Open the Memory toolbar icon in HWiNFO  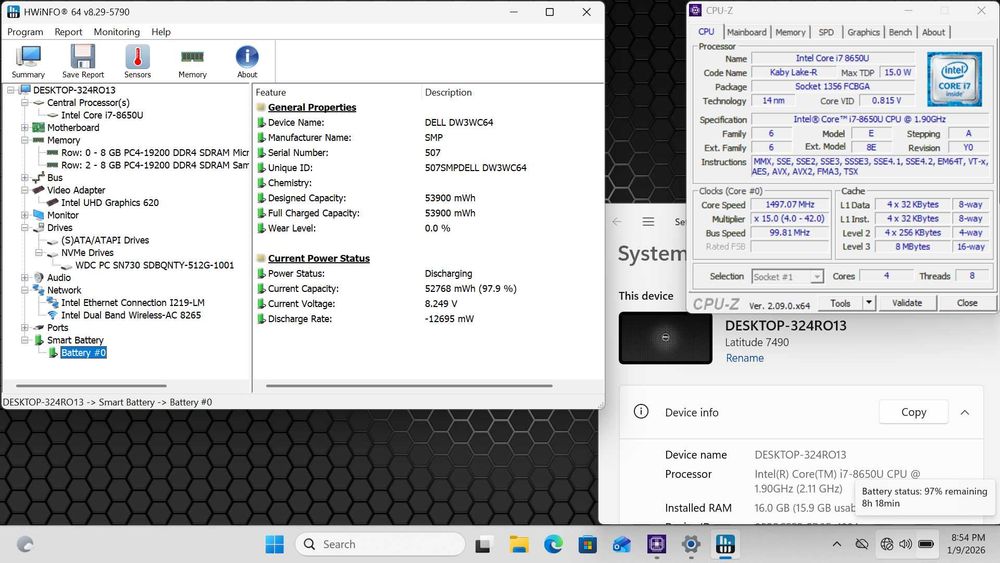coord(192,62)
